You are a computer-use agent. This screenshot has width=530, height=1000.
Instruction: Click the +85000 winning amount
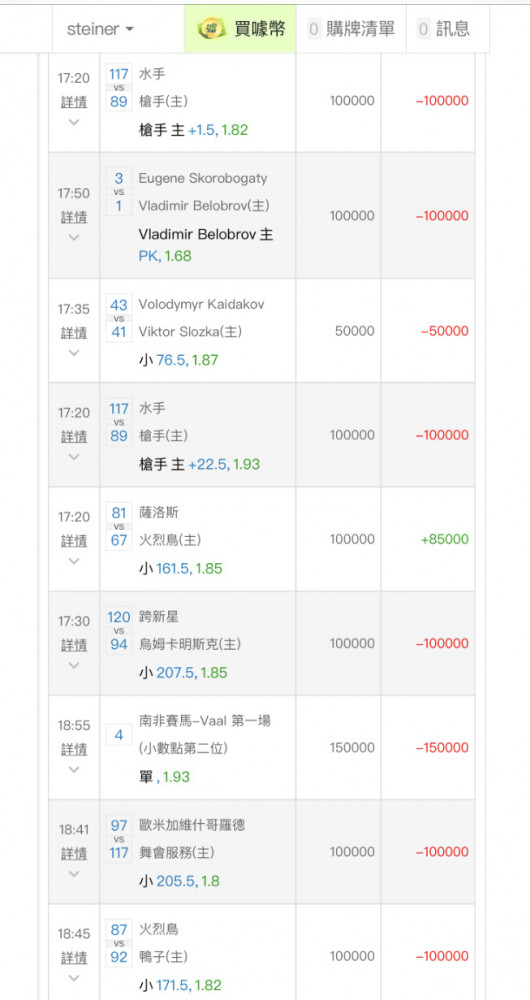(x=445, y=540)
